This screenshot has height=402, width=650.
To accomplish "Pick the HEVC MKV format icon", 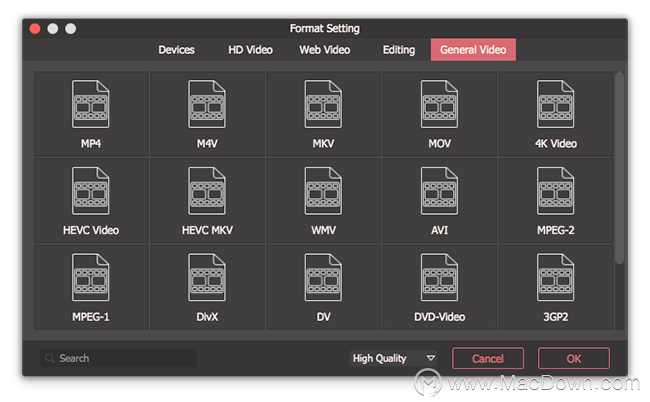I will (x=207, y=191).
